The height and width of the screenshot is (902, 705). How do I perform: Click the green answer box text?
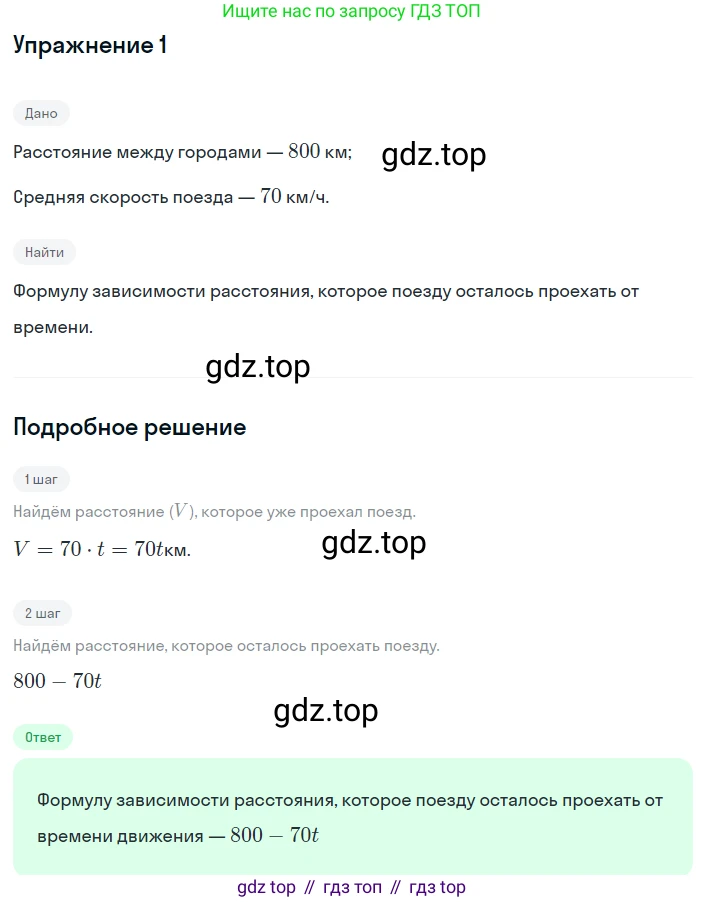350,817
